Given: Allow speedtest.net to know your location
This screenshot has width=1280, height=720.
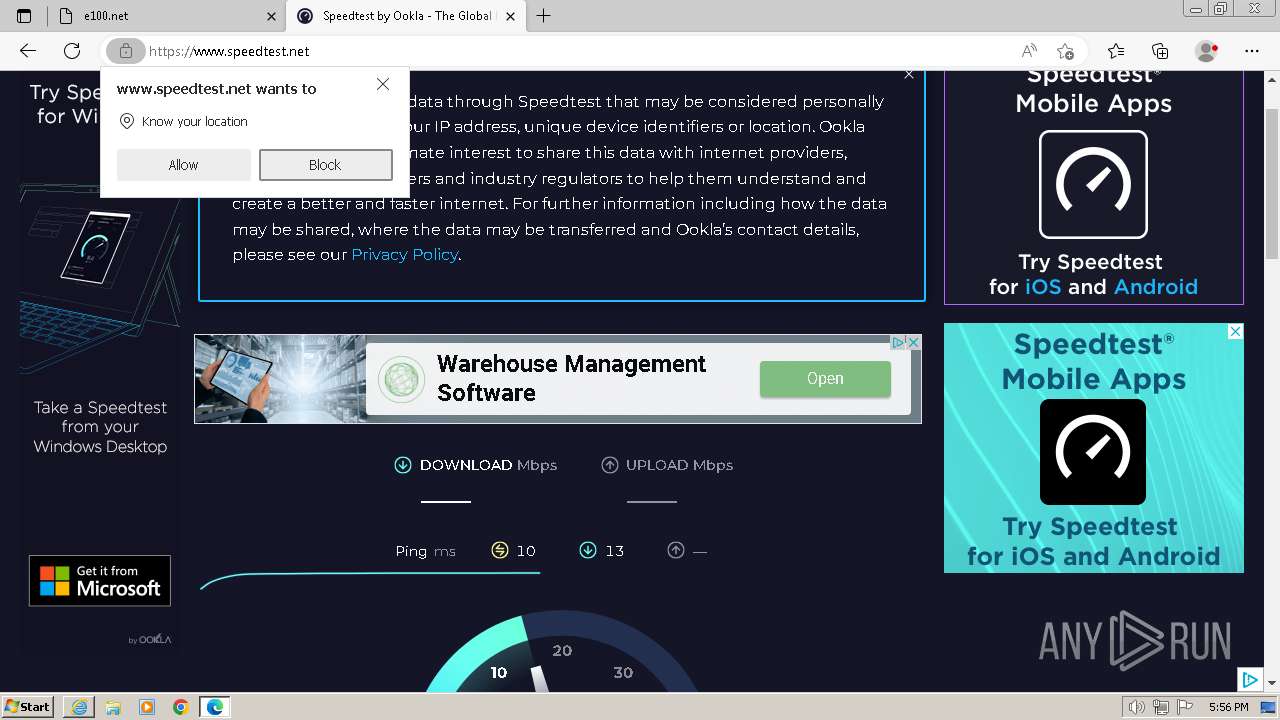Looking at the screenshot, I should coord(183,165).
